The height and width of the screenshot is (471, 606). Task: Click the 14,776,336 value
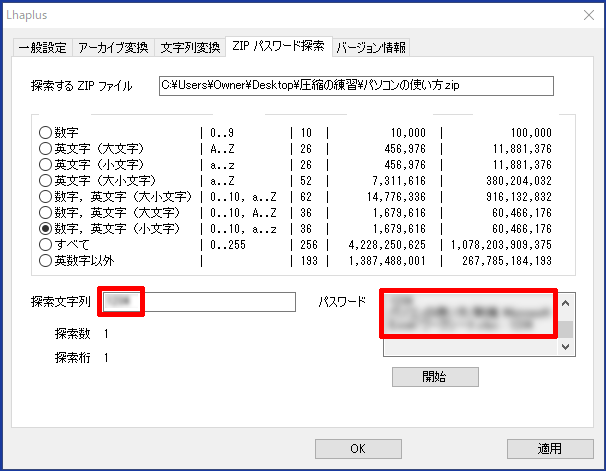click(x=396, y=197)
